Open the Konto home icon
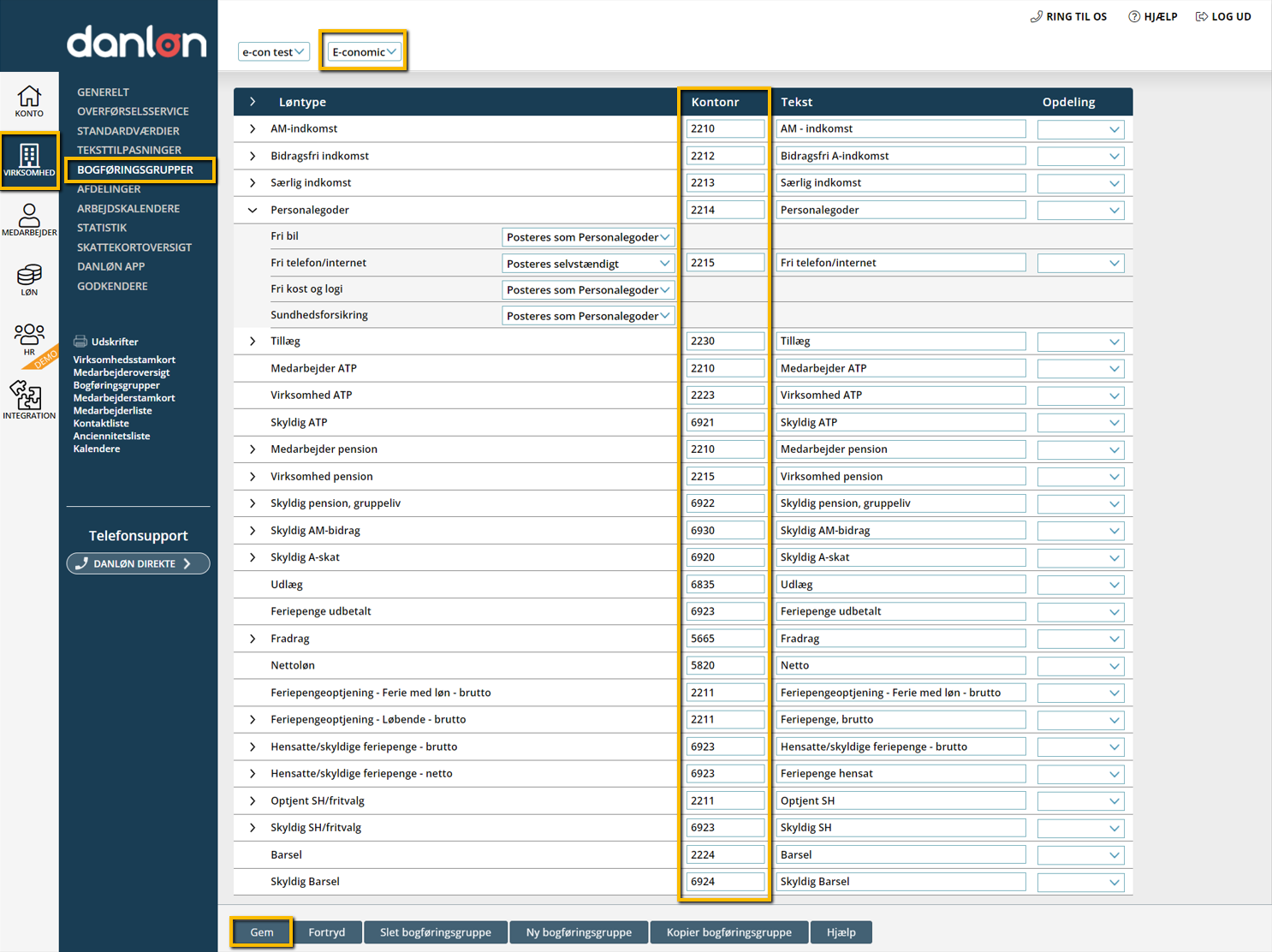The height and width of the screenshot is (952, 1272). (29, 97)
